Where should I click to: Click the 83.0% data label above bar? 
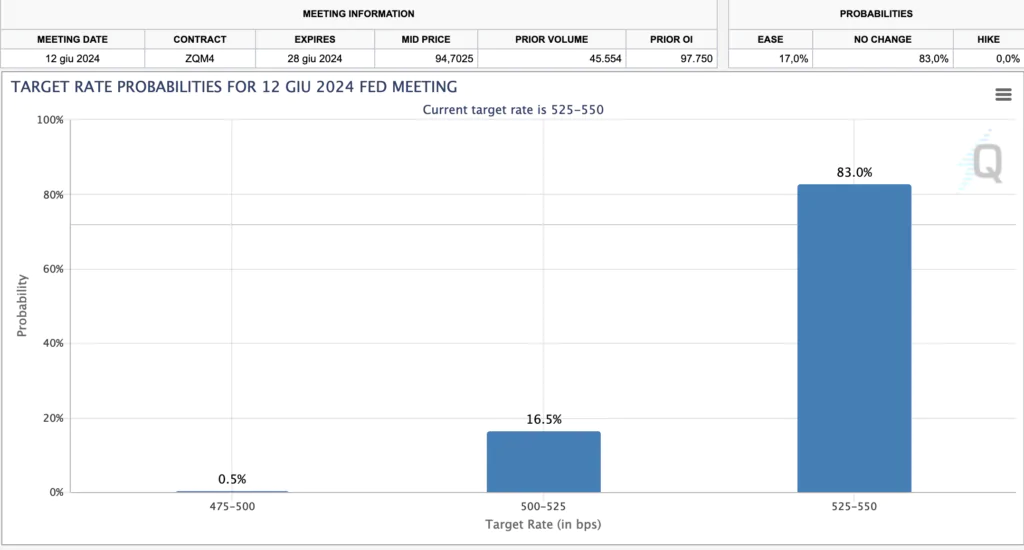coord(854,172)
